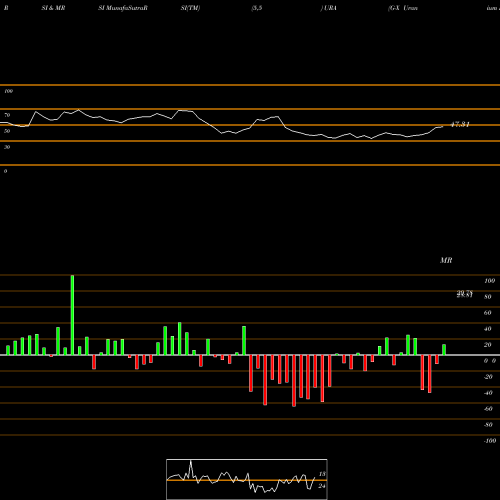The height and width of the screenshot is (500, 500).
Task: Click the -20 label on the MR axis
Action: click(488, 377)
